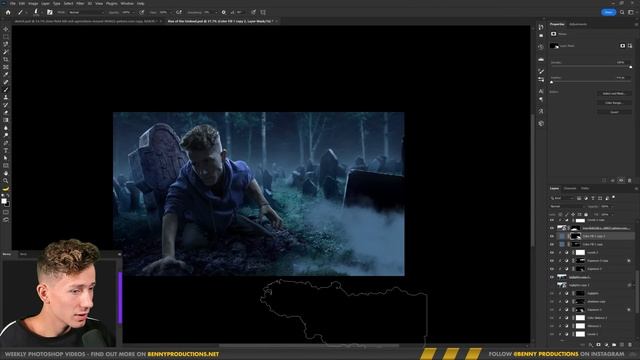
Task: Add a layer mask from Layers panel bottom
Action: point(598,345)
